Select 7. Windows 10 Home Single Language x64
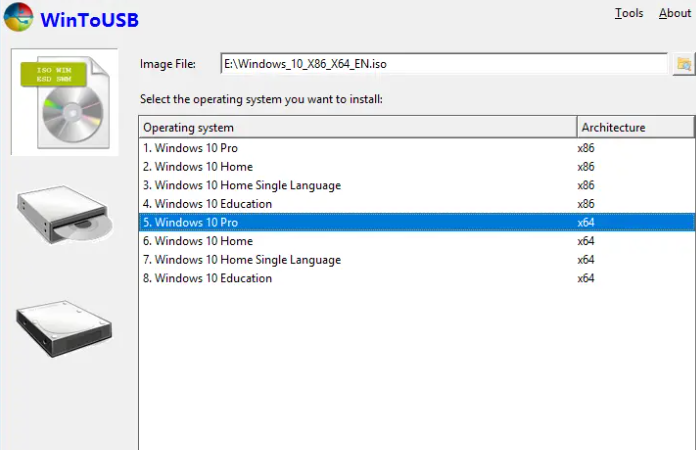This screenshot has width=696, height=450. [x=417, y=260]
